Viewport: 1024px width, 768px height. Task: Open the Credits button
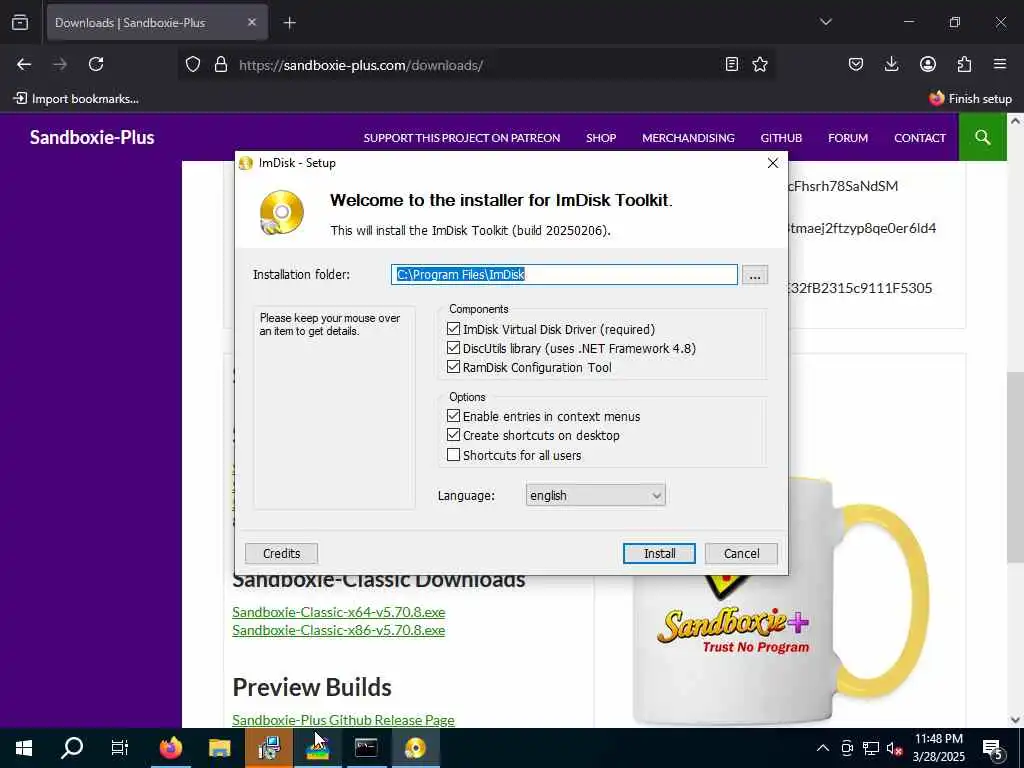point(281,553)
